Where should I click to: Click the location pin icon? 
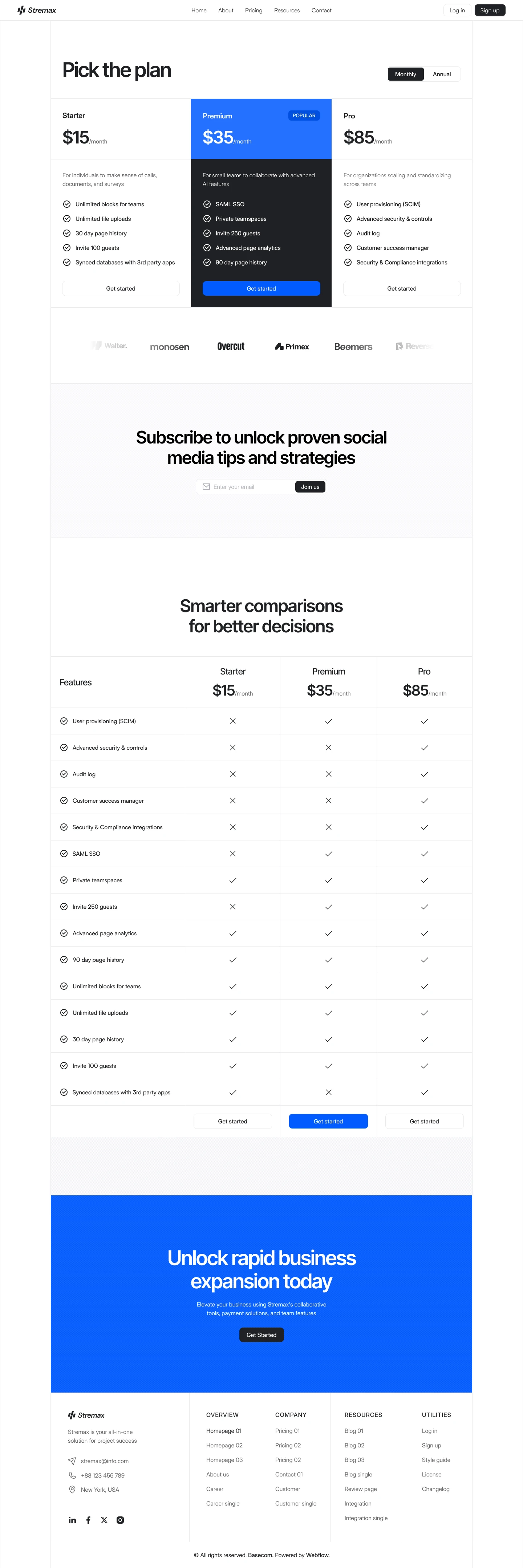(x=72, y=1490)
